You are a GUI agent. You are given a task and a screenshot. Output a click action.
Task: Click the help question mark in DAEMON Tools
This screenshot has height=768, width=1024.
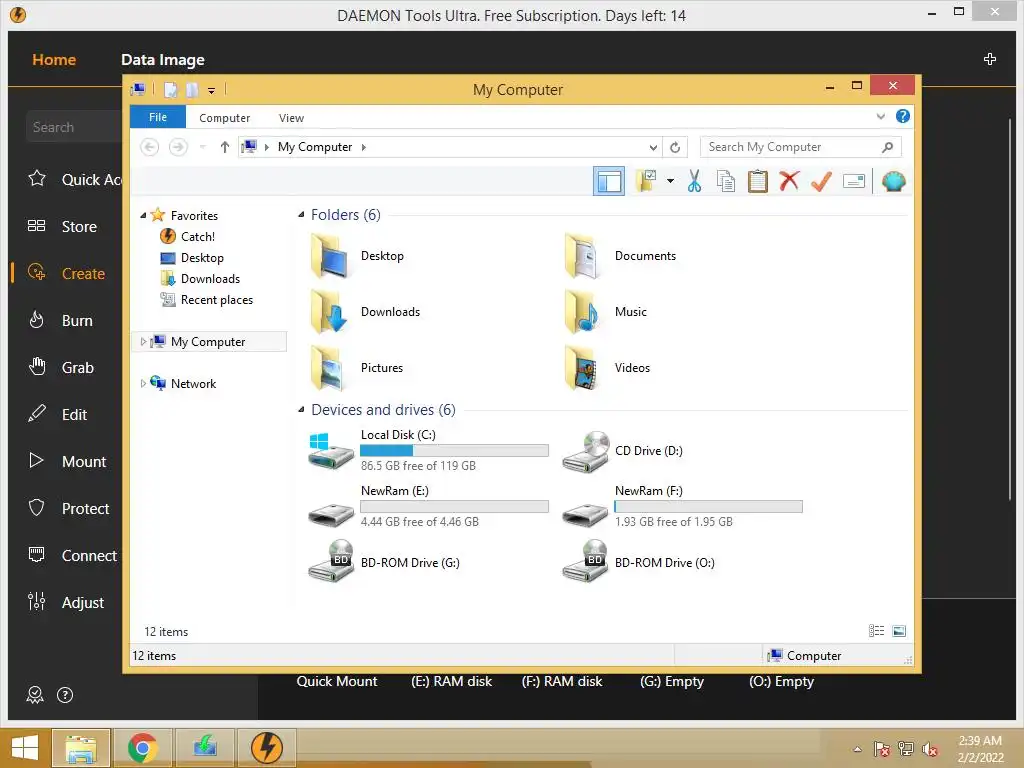pyautogui.click(x=65, y=695)
